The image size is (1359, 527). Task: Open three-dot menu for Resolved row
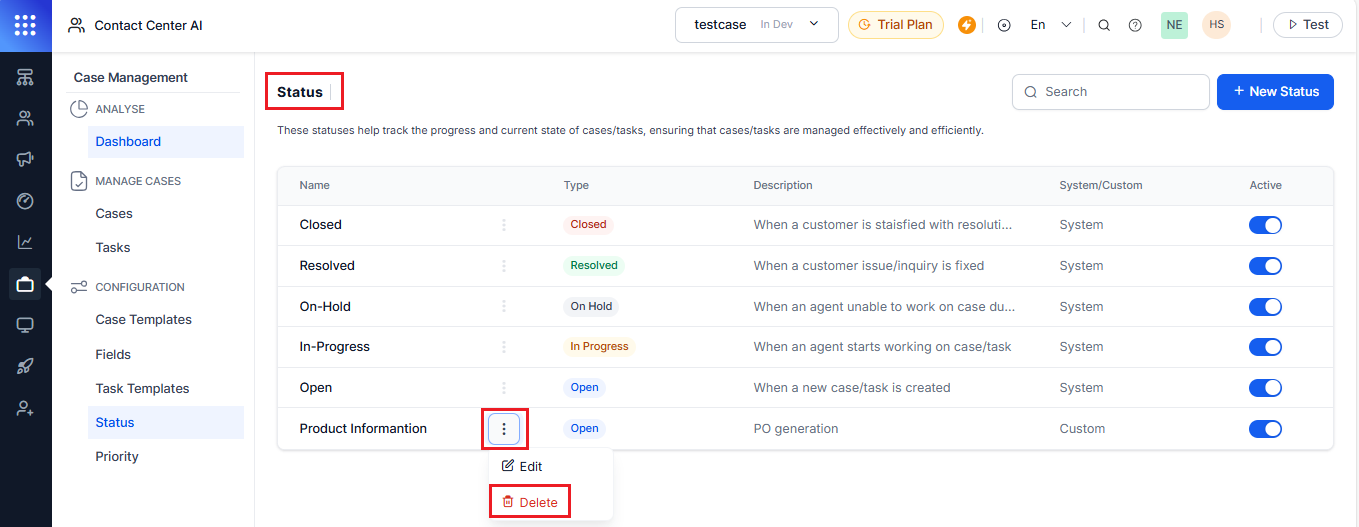(x=504, y=266)
